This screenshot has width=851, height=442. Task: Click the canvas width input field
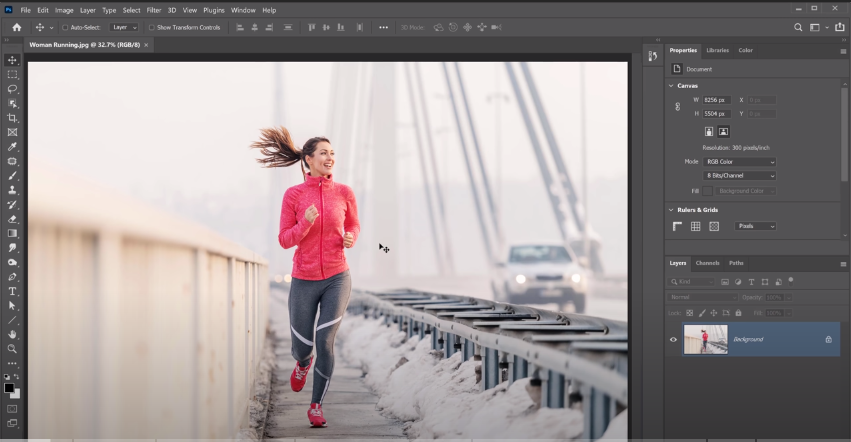pos(717,100)
